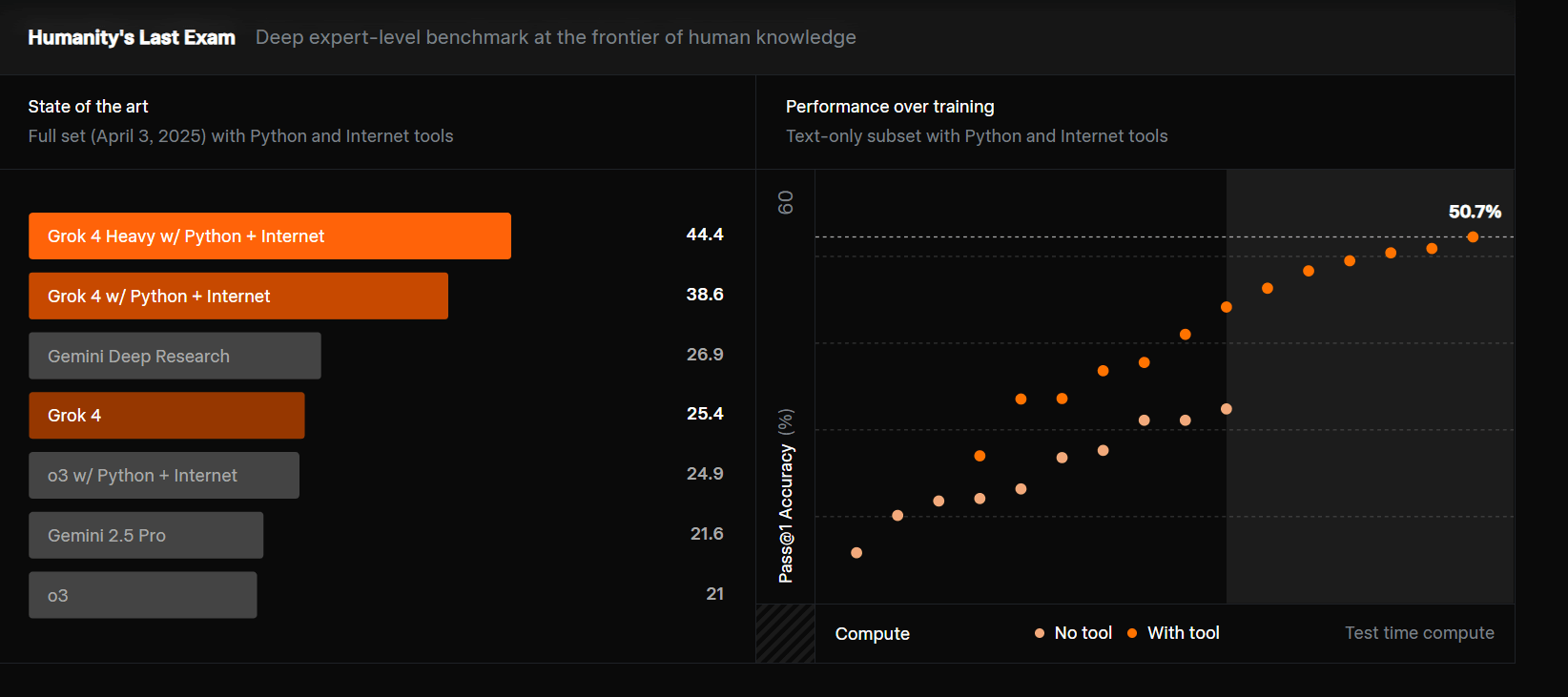This screenshot has height=697, width=1568.
Task: Click the 25.4 score value
Action: point(705,414)
